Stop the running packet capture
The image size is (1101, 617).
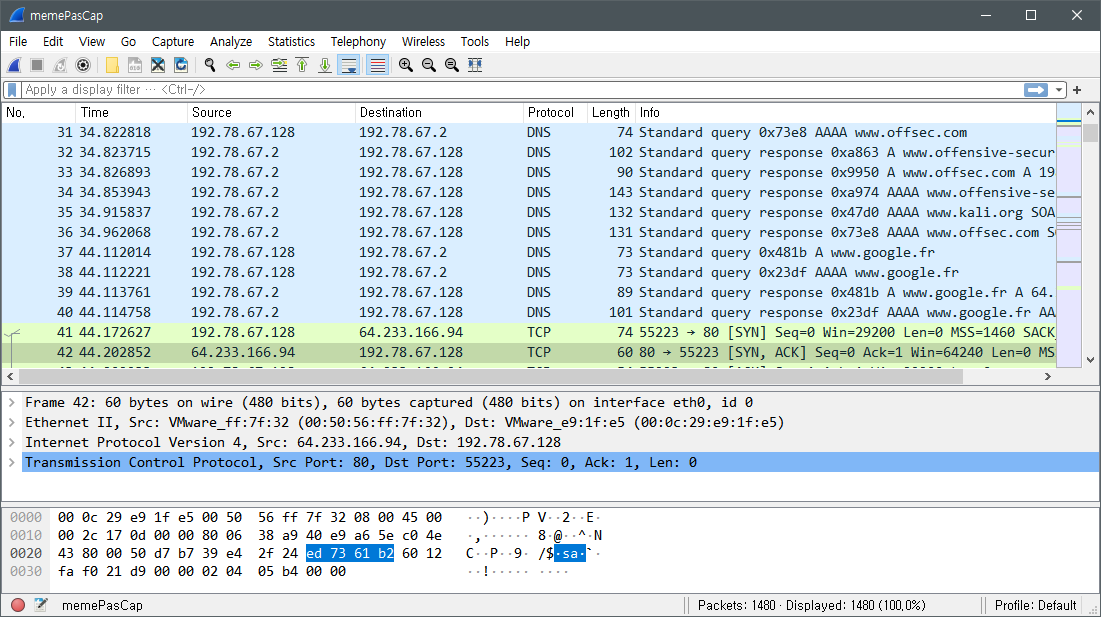click(37, 65)
